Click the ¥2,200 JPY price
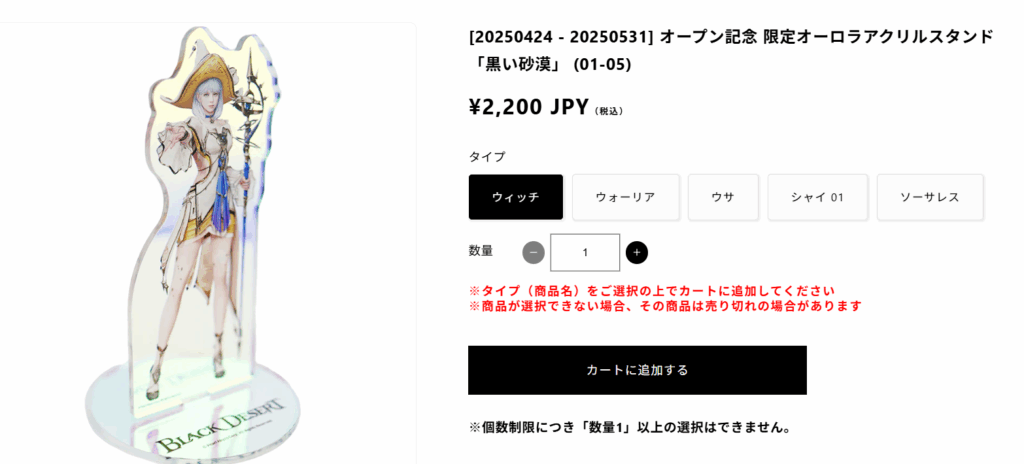This screenshot has height=464, width=1024. pyautogui.click(x=529, y=107)
